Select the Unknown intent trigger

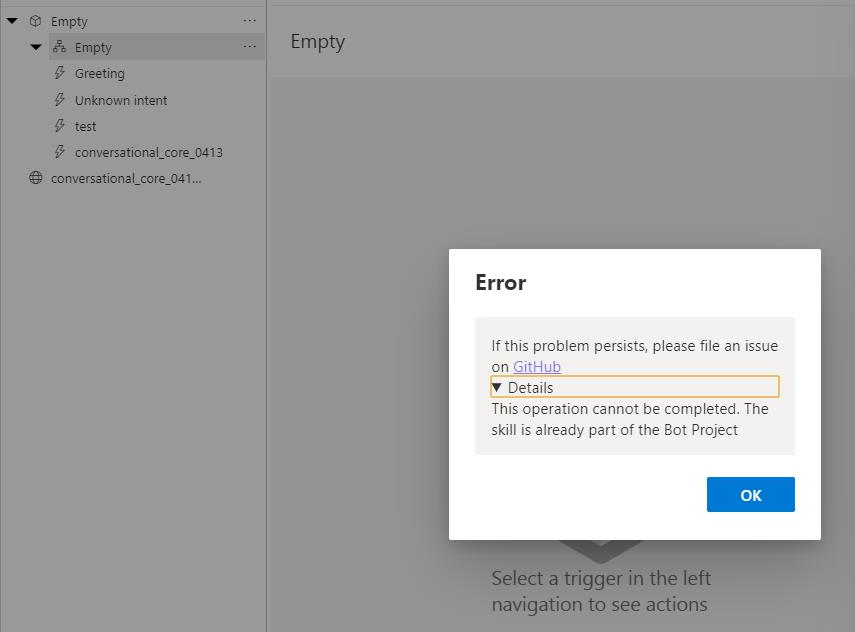[121, 100]
